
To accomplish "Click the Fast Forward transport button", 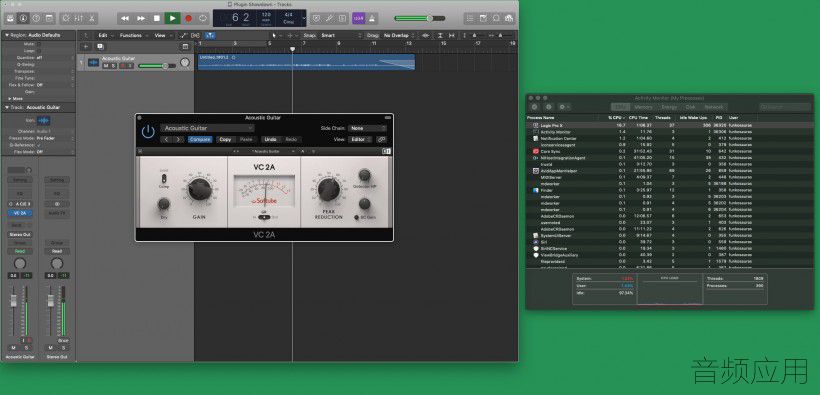I will 141,18.
